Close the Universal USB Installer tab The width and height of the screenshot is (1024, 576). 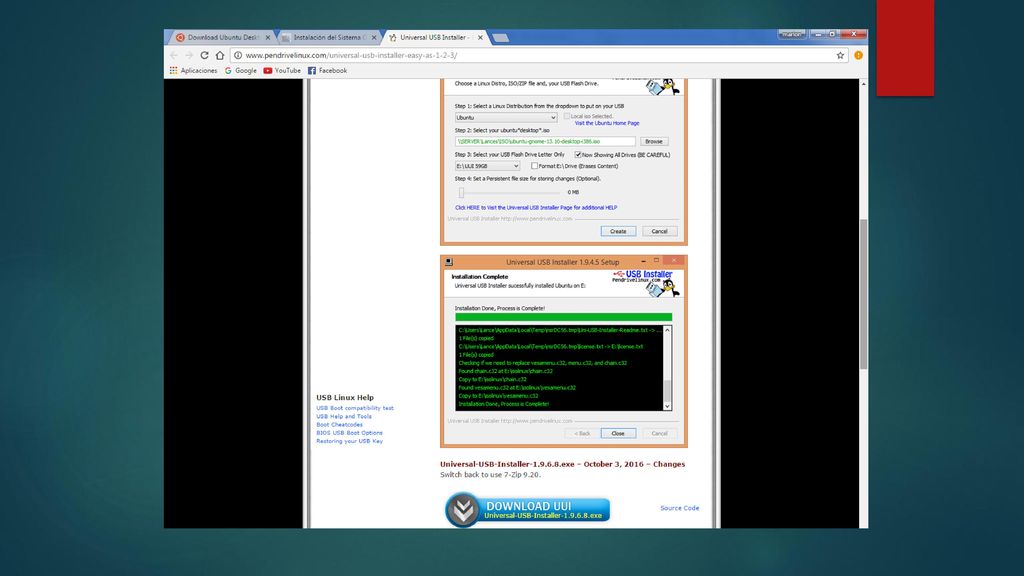[480, 38]
